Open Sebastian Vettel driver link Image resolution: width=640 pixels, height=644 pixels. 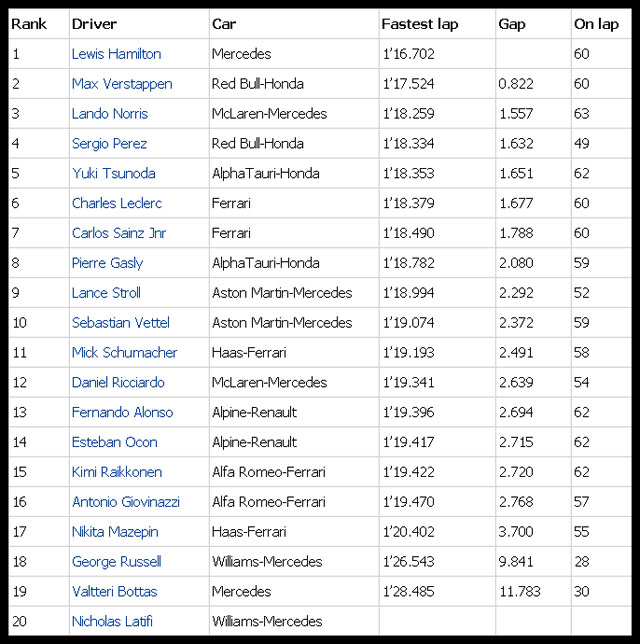(120, 323)
